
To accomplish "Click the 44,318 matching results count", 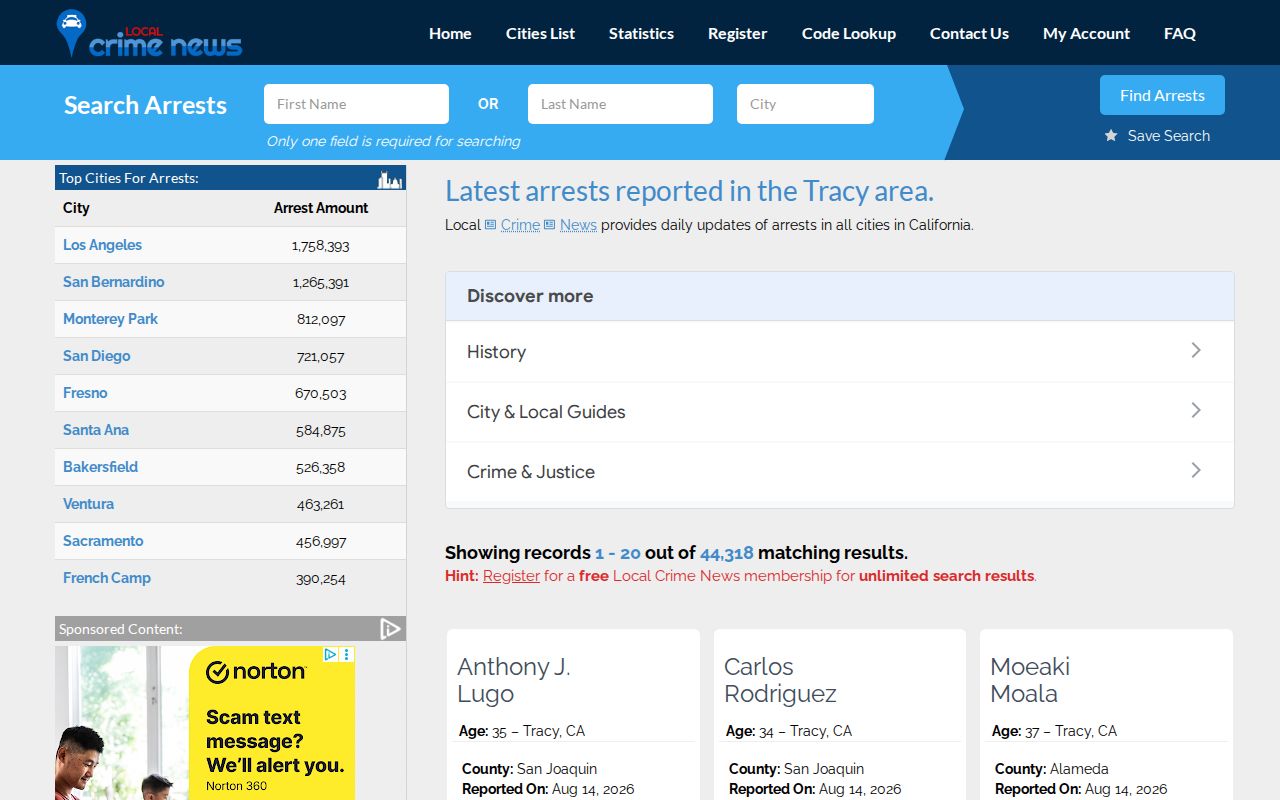I will (x=727, y=553).
